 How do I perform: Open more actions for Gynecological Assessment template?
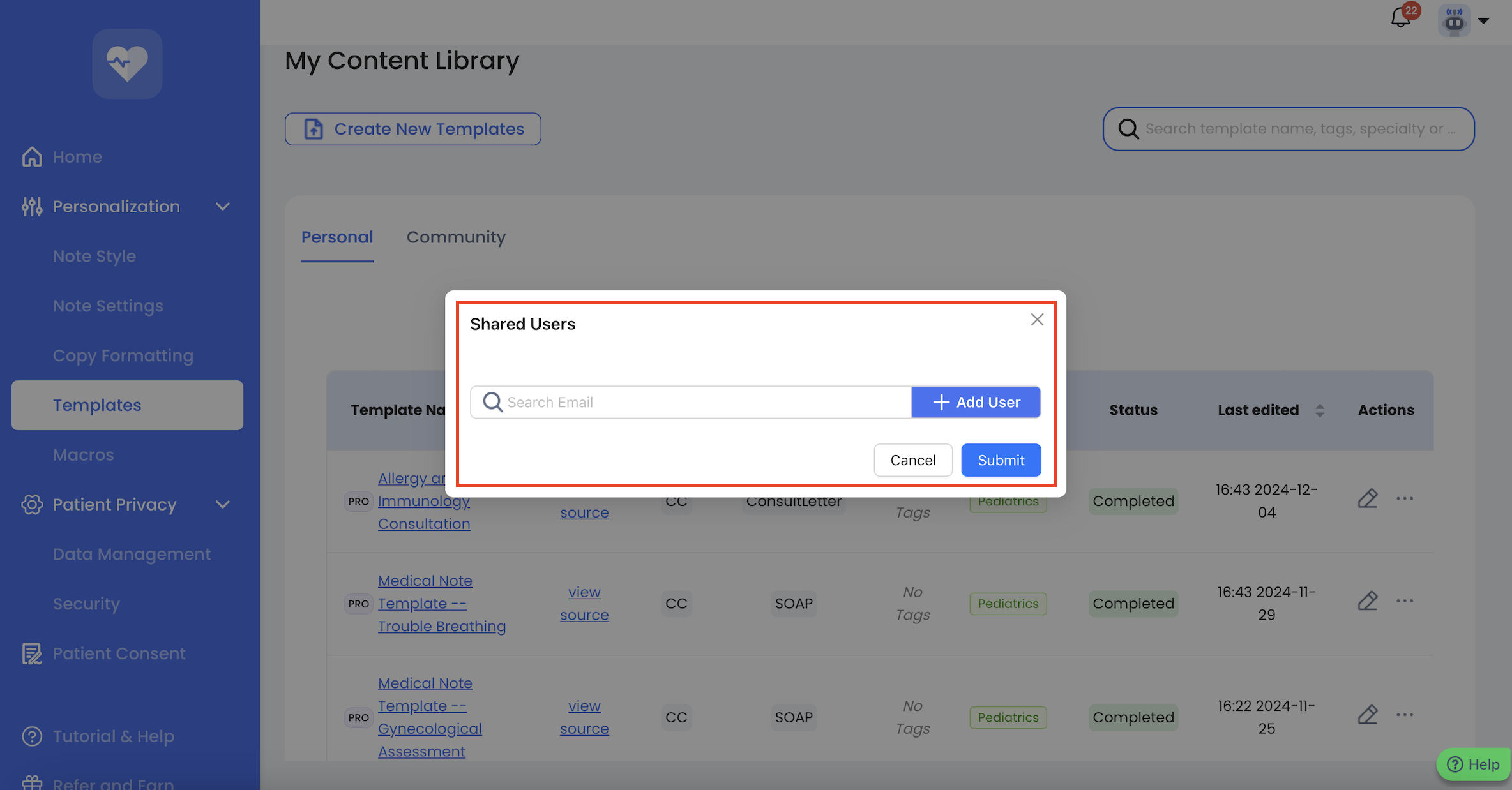[x=1404, y=715]
